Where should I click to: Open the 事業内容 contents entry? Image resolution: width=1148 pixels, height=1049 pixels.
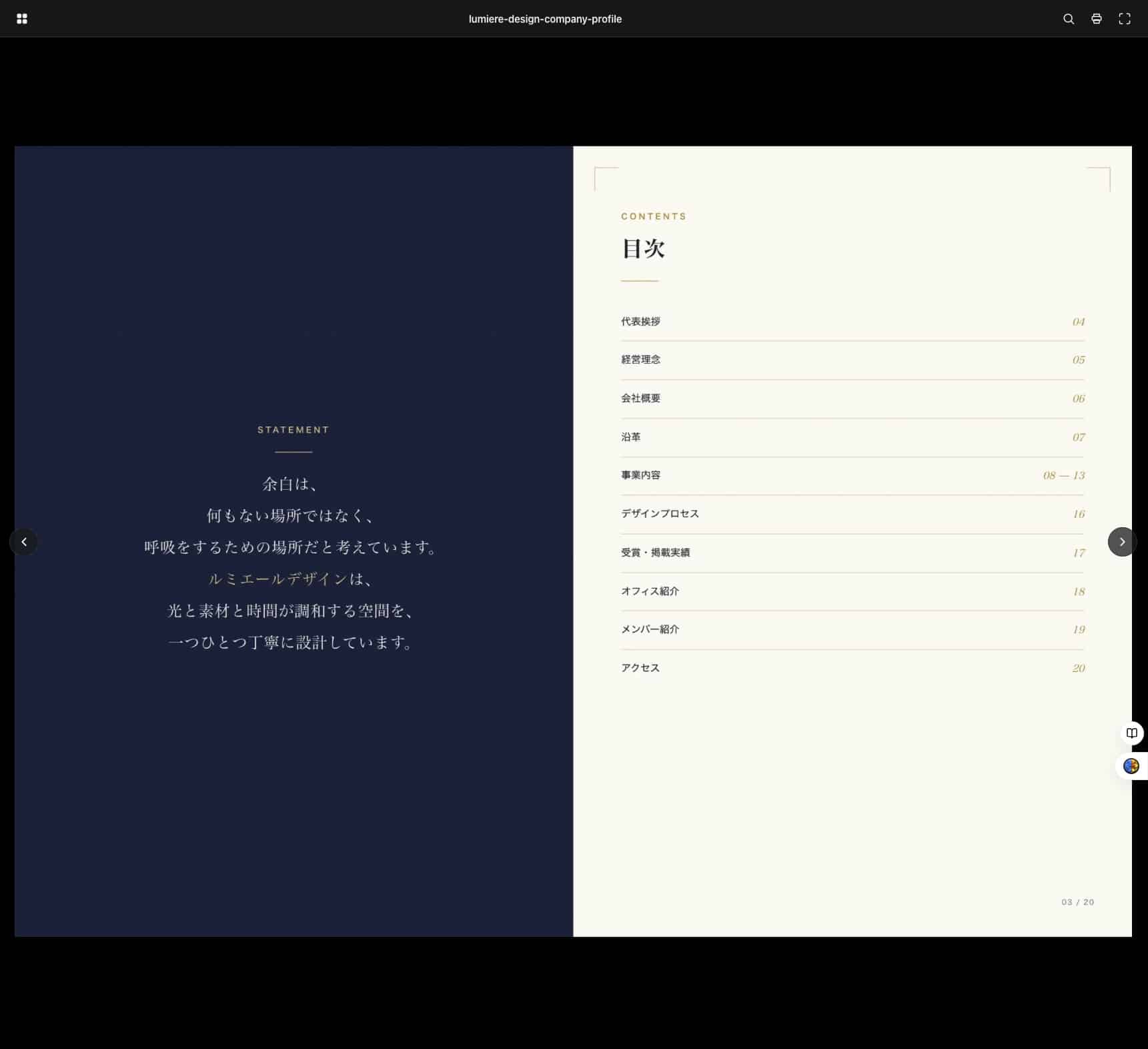pyautogui.click(x=852, y=475)
